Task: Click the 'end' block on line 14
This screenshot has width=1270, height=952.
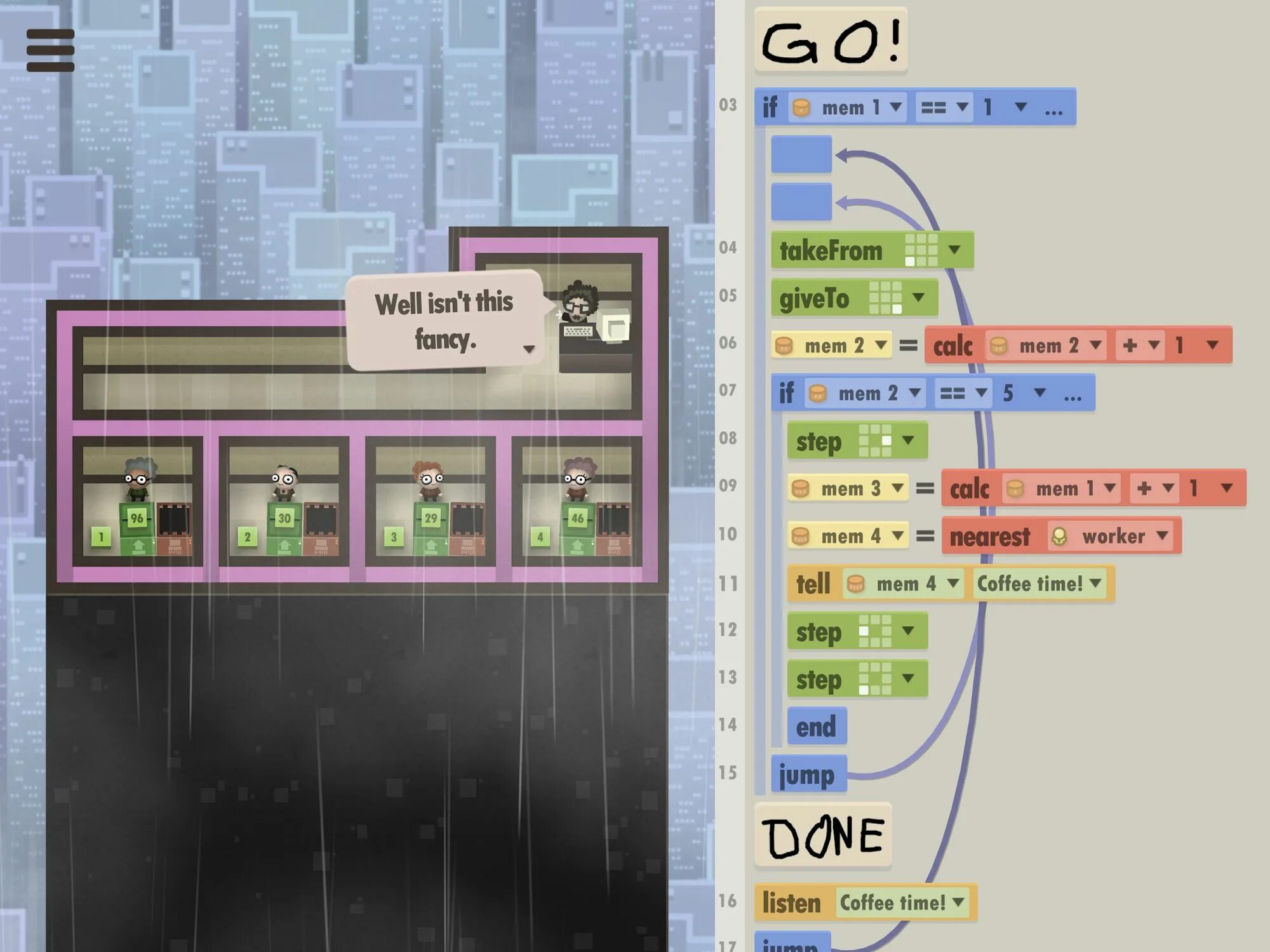Action: click(x=816, y=725)
